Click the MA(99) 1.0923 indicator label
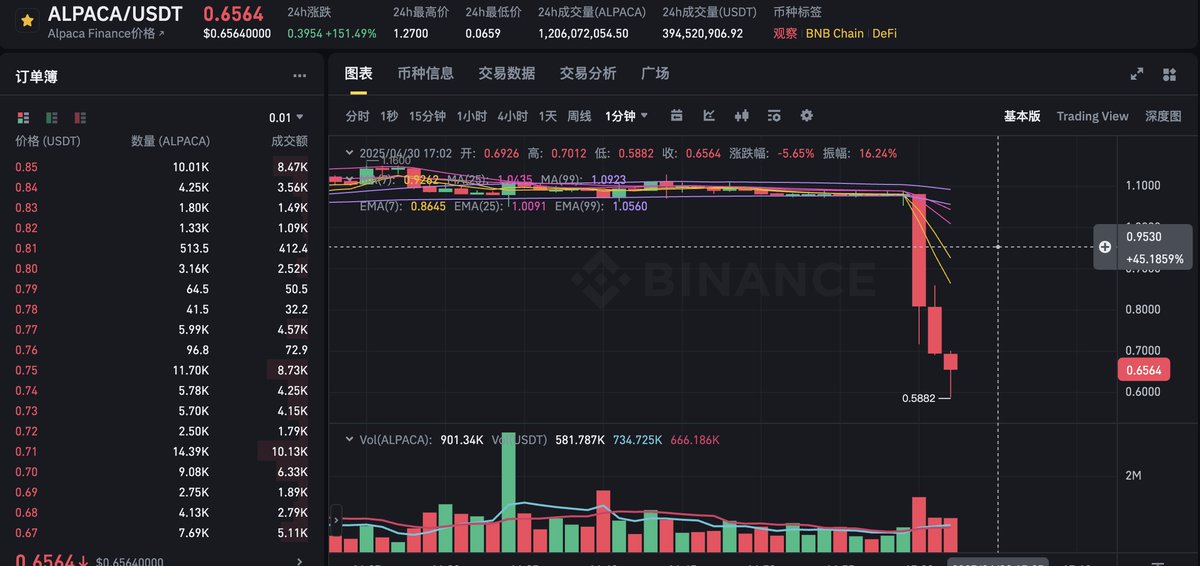This screenshot has width=1200, height=566. tap(584, 179)
